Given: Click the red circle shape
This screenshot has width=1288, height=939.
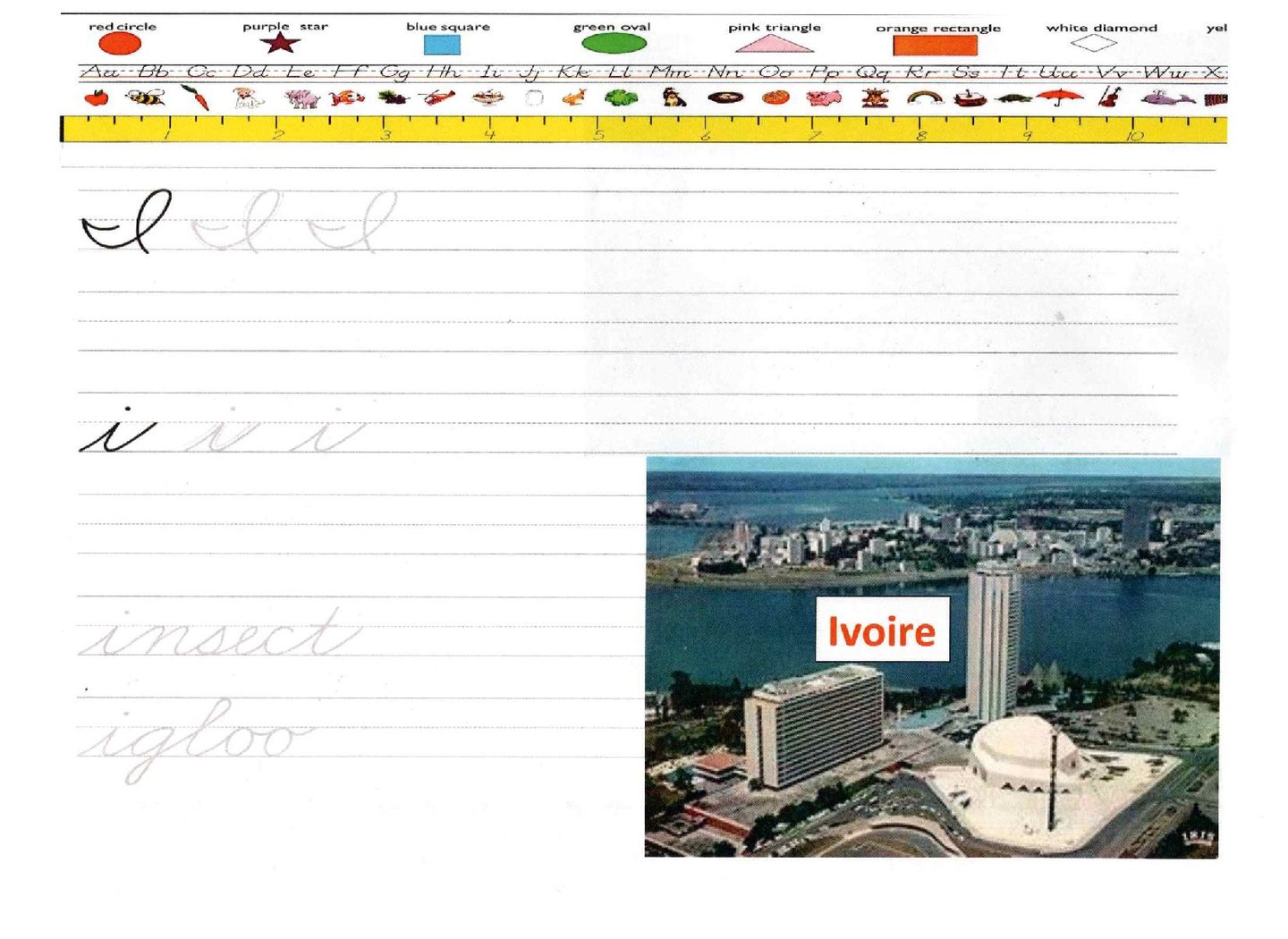Looking at the screenshot, I should click(x=120, y=44).
